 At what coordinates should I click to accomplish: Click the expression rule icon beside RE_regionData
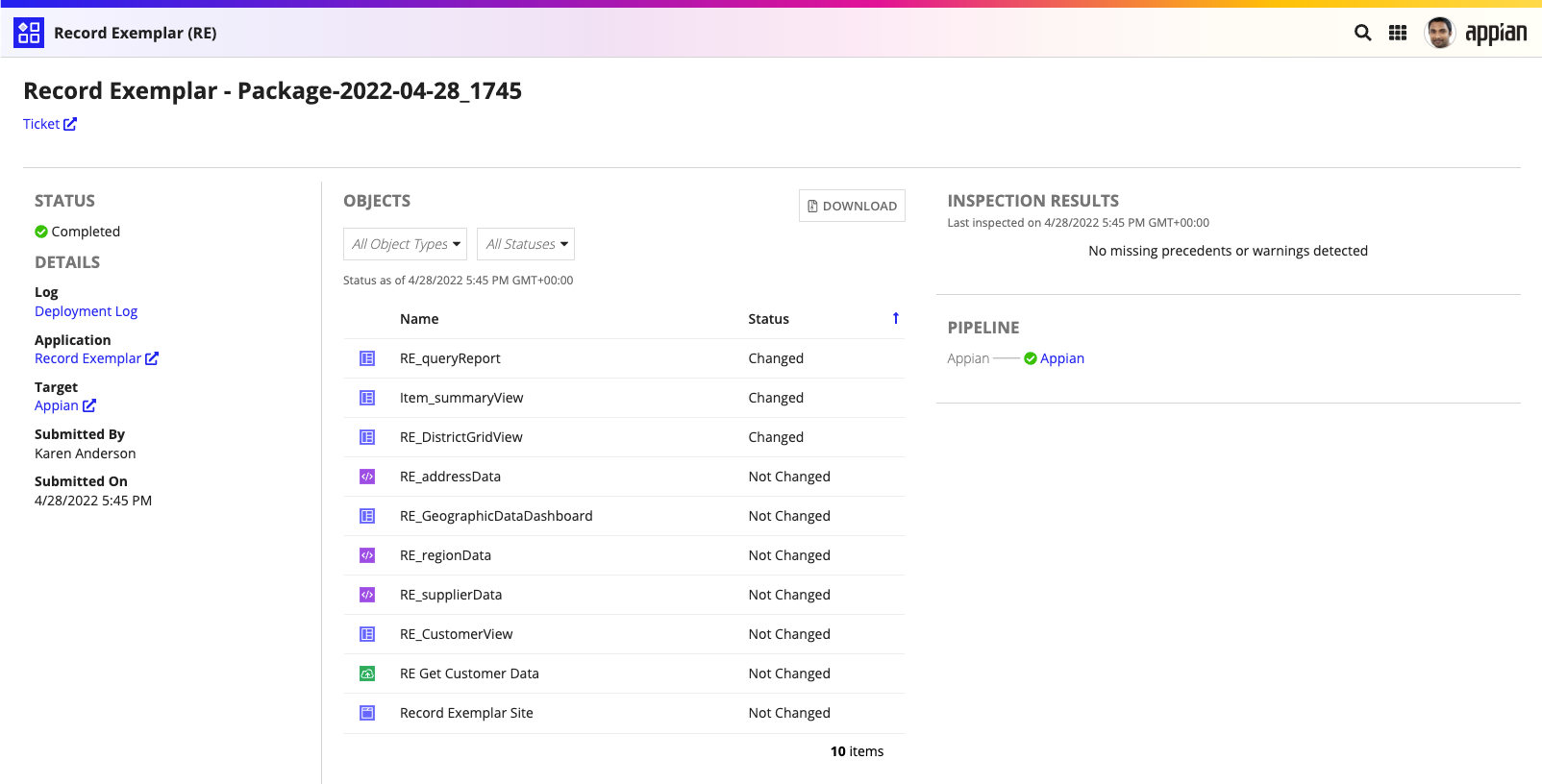point(367,555)
